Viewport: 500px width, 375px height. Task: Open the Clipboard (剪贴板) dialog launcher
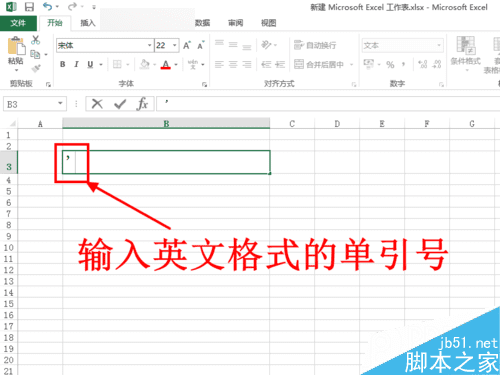click(x=48, y=85)
